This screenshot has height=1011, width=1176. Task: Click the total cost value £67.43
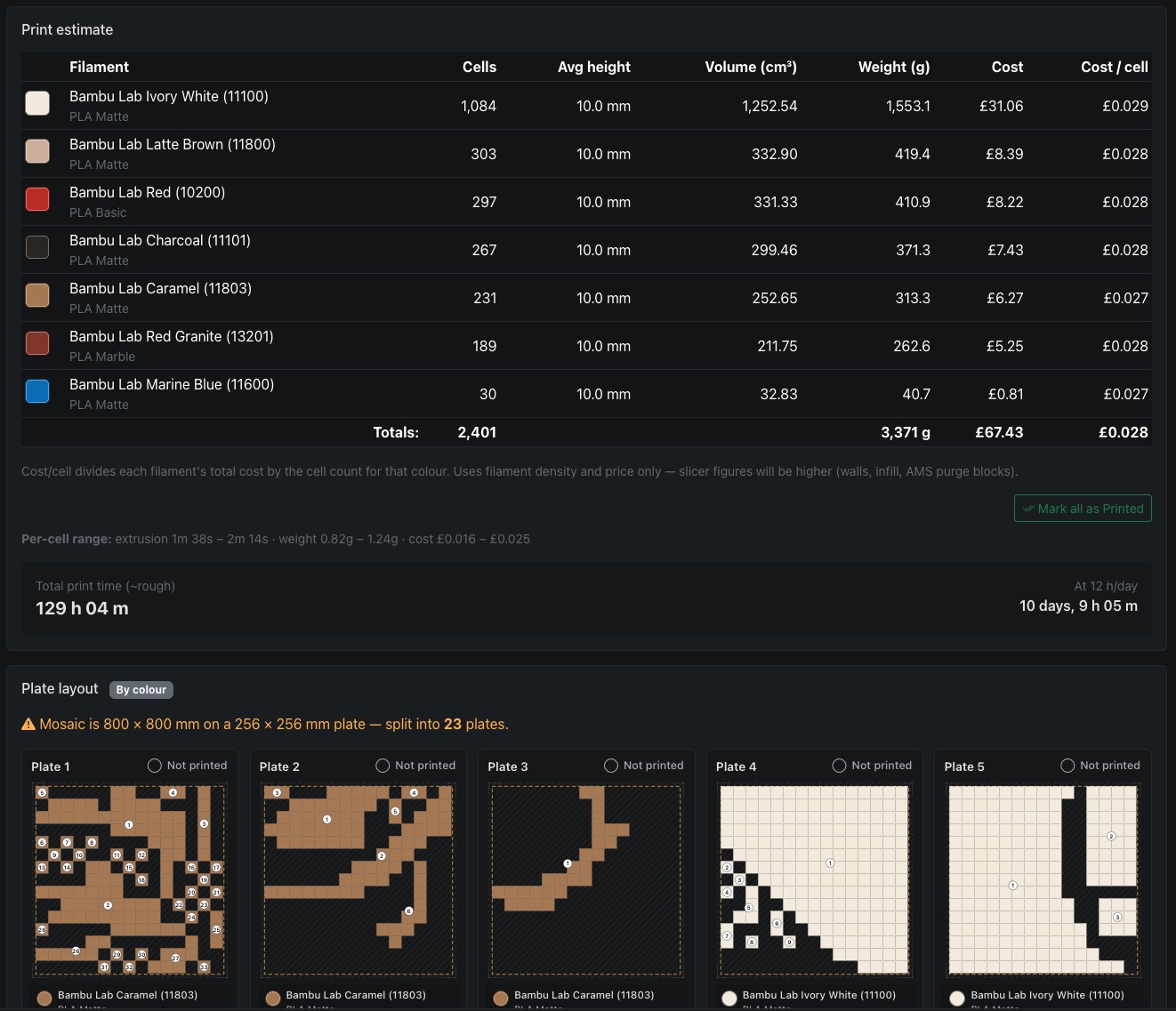click(999, 432)
